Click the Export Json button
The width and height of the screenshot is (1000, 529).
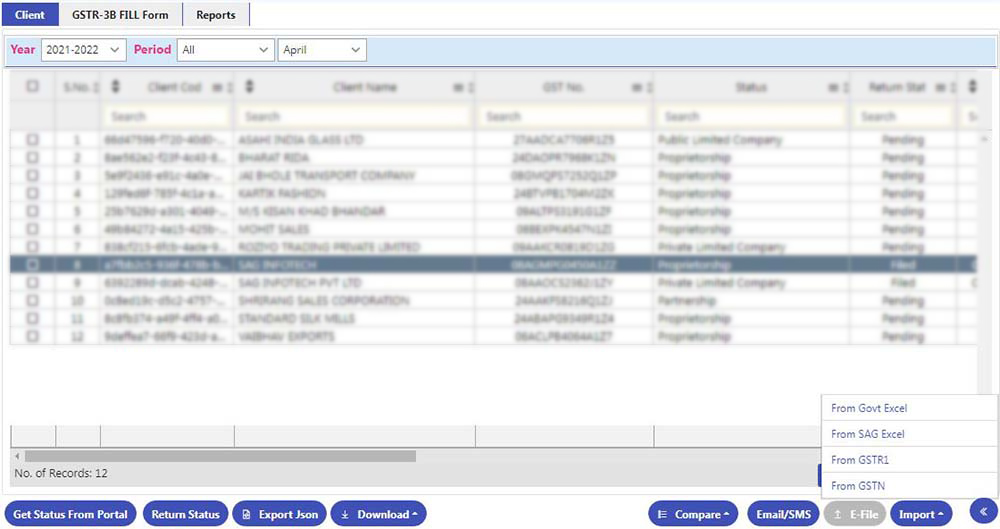279,514
